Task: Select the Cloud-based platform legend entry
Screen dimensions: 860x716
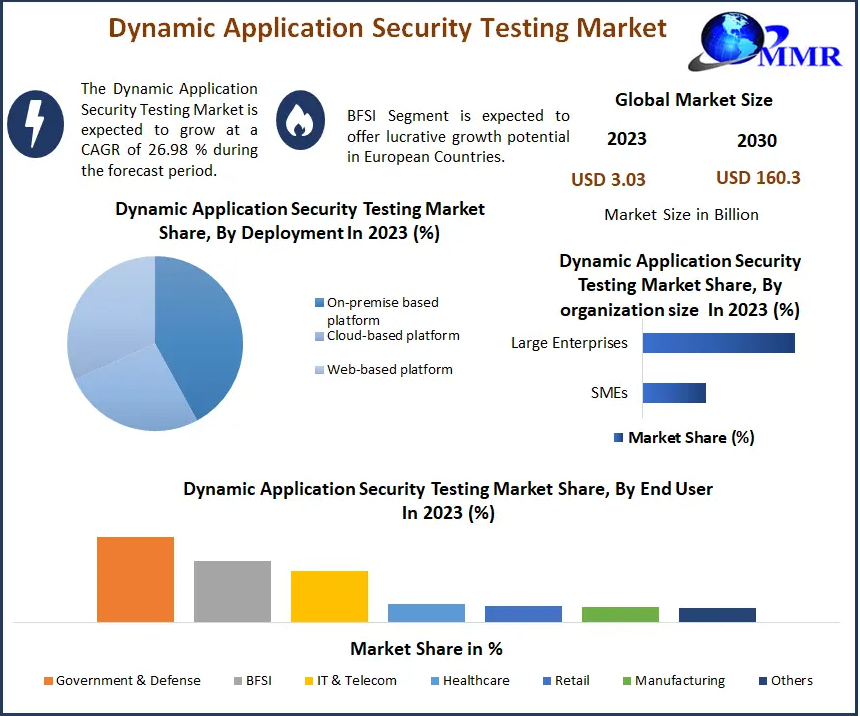Action: pyautogui.click(x=392, y=336)
